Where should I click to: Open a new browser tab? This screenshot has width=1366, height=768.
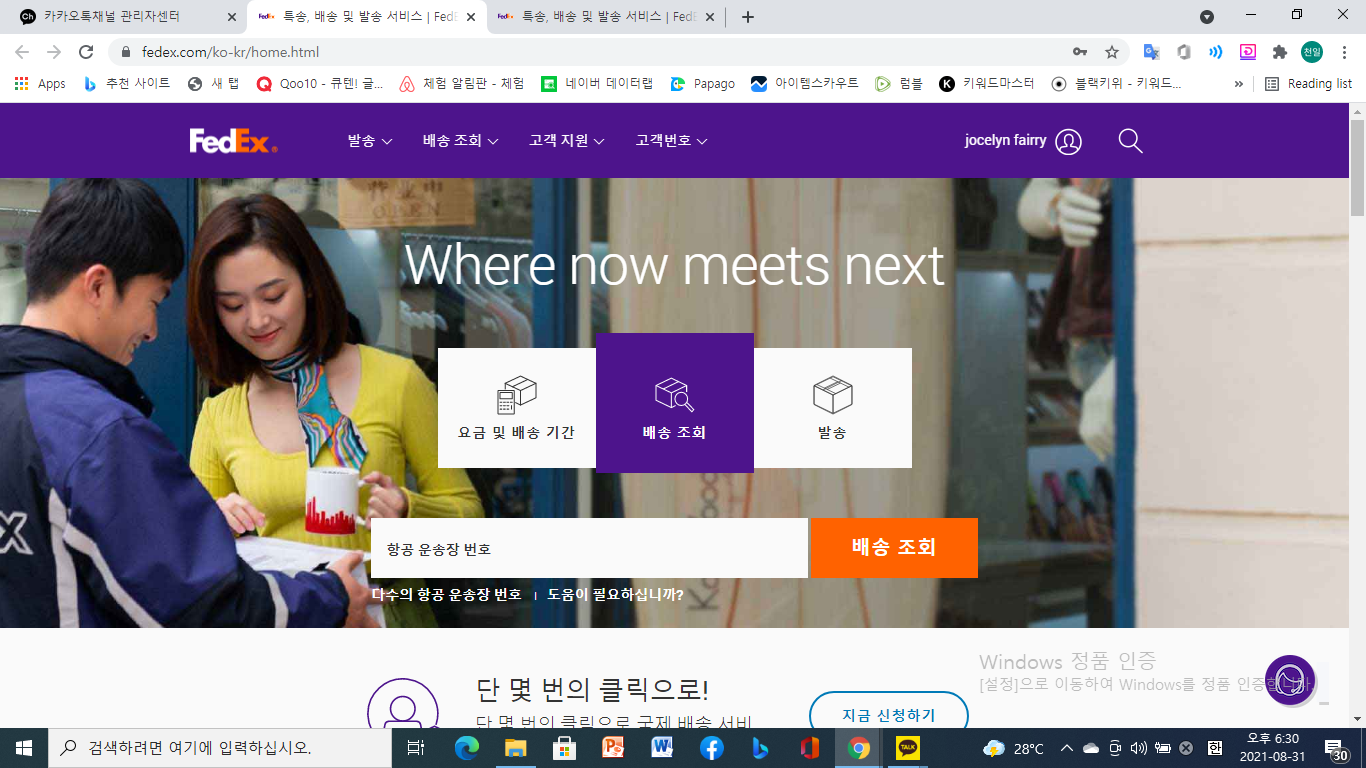coord(747,17)
